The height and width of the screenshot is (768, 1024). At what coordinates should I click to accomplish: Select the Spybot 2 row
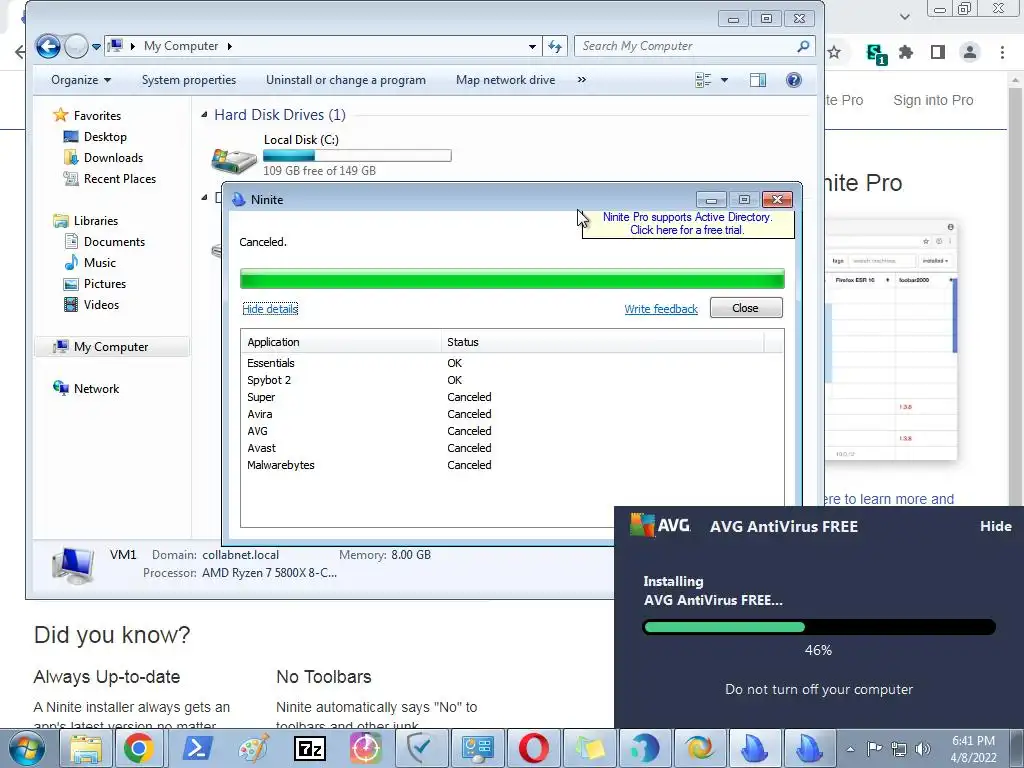[x=511, y=380]
